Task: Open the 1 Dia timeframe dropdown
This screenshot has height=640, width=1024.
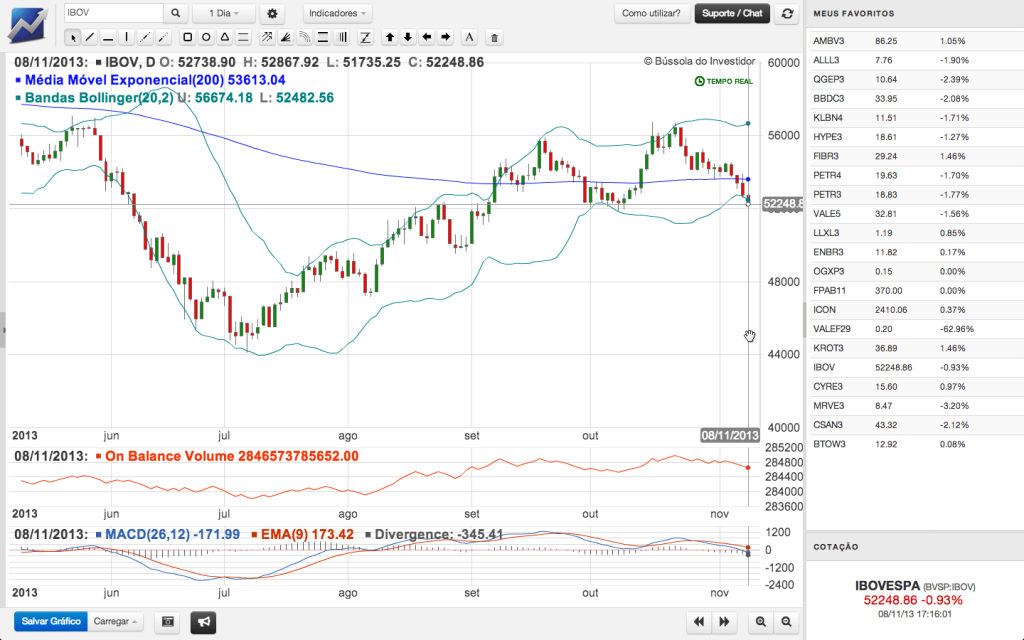Action: [224, 13]
